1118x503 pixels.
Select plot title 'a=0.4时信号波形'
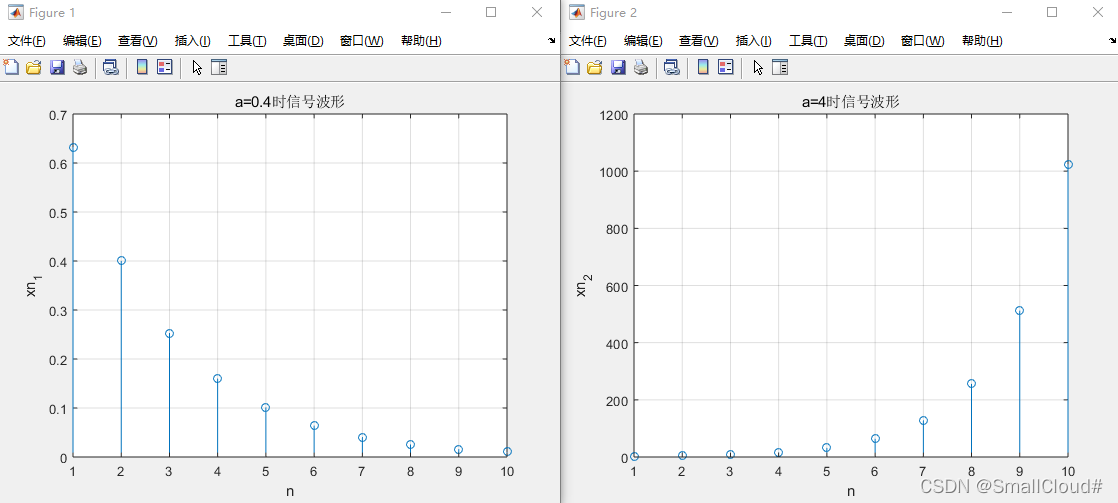click(289, 102)
